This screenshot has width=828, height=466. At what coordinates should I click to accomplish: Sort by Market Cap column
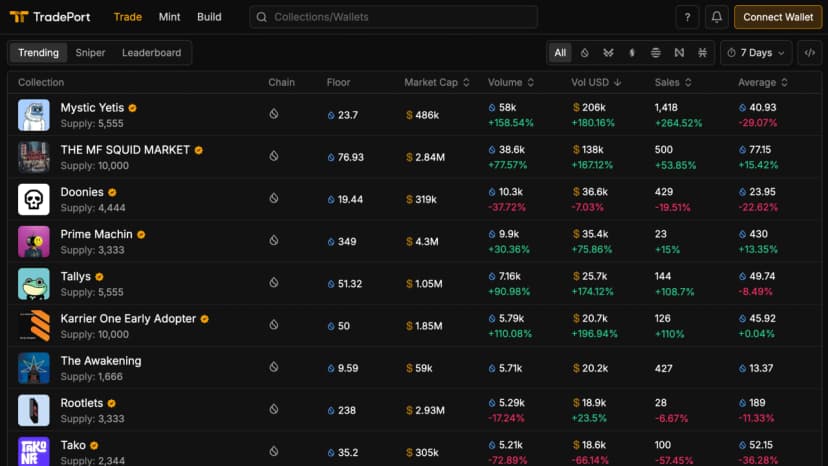(x=437, y=82)
